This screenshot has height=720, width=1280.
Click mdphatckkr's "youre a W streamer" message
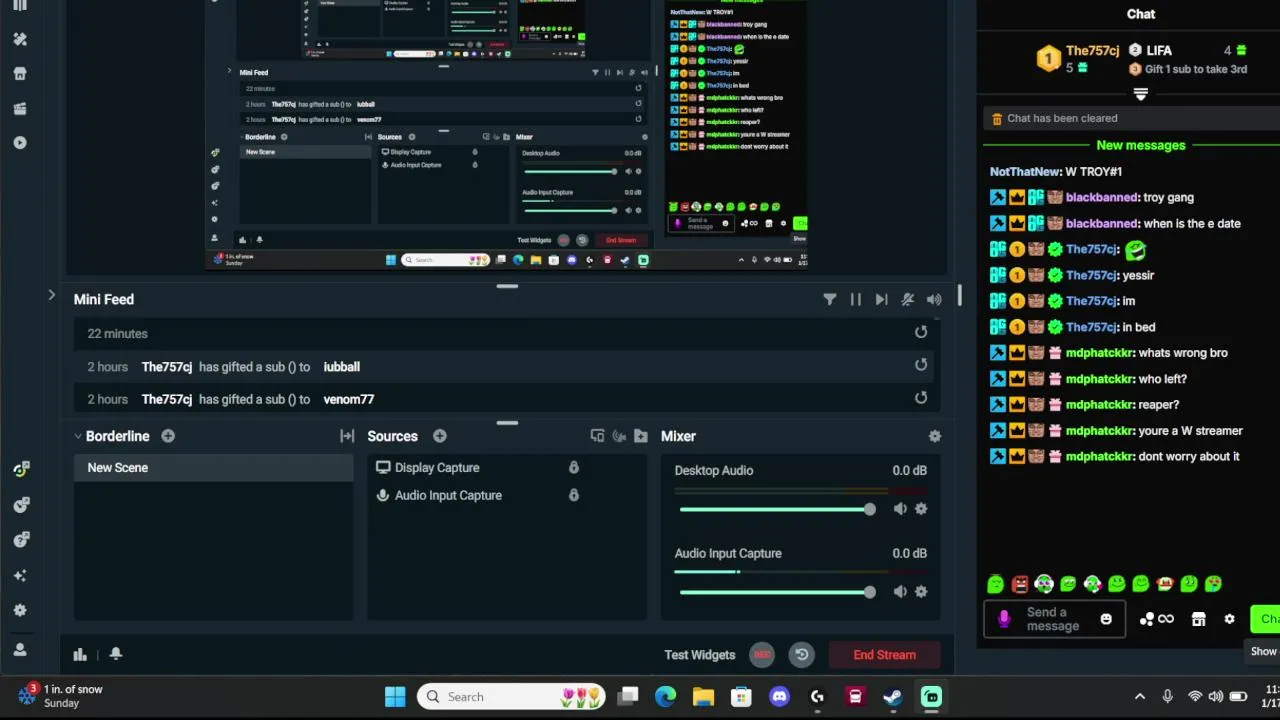[x=1116, y=431]
